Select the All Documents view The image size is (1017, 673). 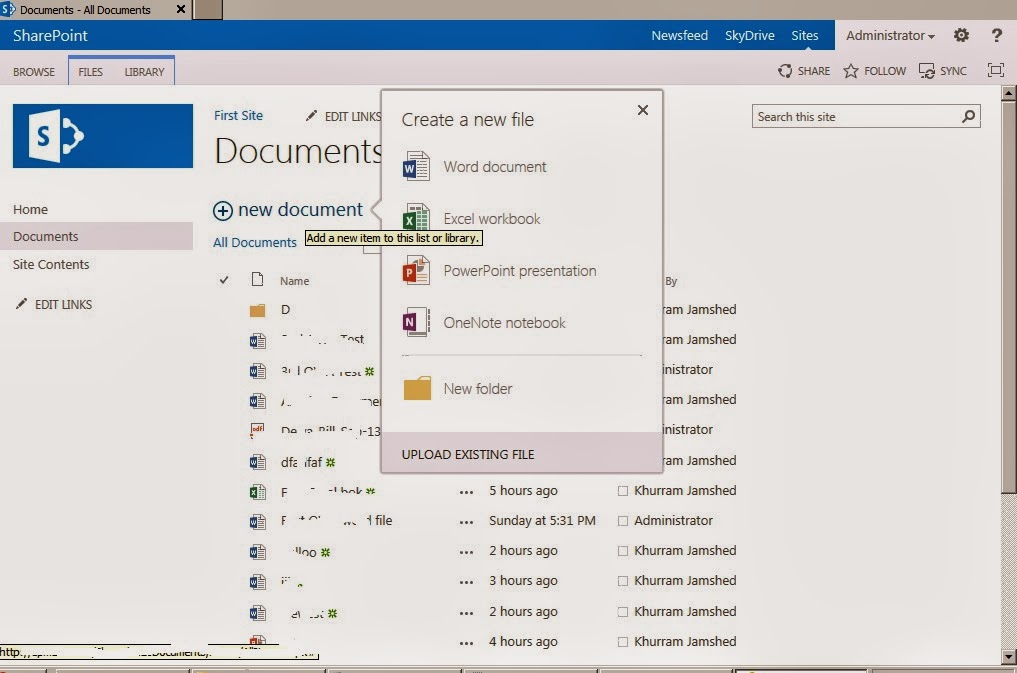[254, 242]
